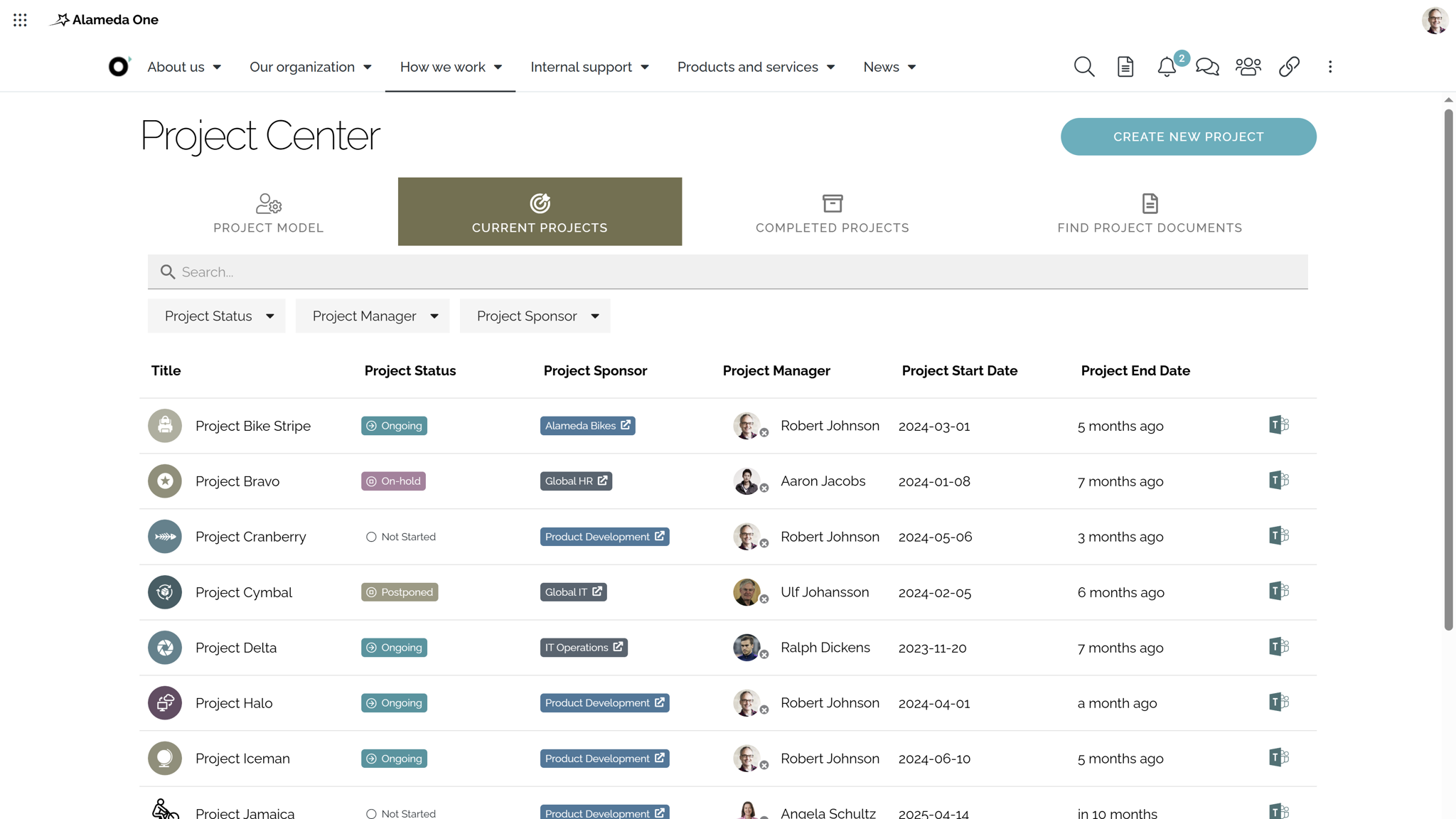Open the Project Delta title link

236,648
